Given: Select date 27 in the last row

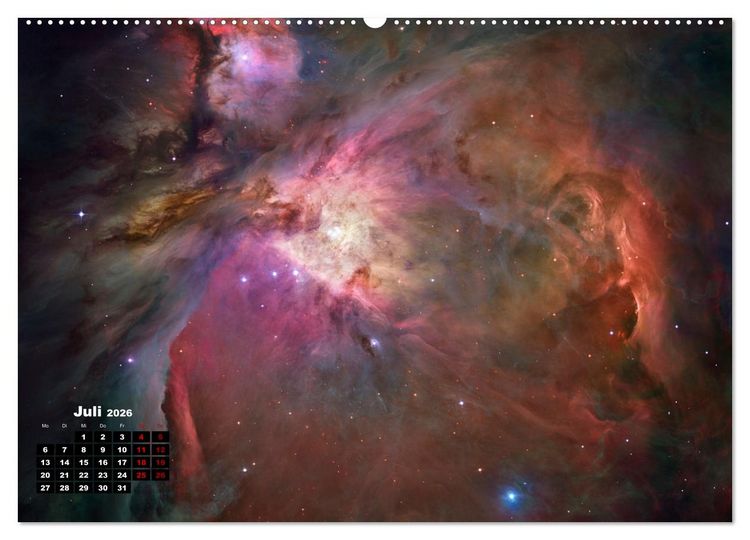Looking at the screenshot, I should tap(45, 488).
